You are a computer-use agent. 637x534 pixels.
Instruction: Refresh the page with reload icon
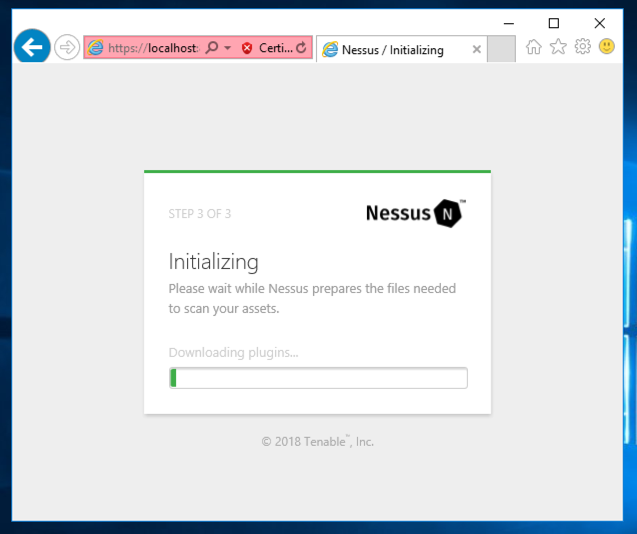[301, 48]
